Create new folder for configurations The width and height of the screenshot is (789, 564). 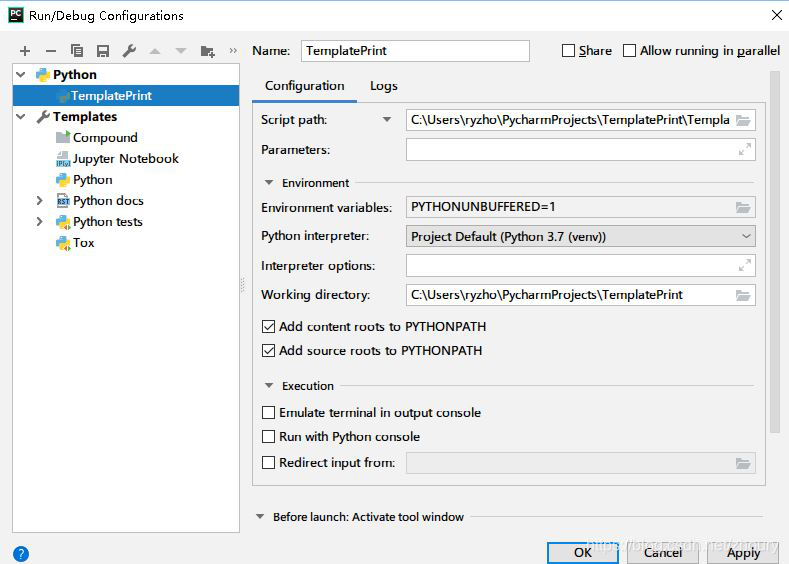coord(207,51)
